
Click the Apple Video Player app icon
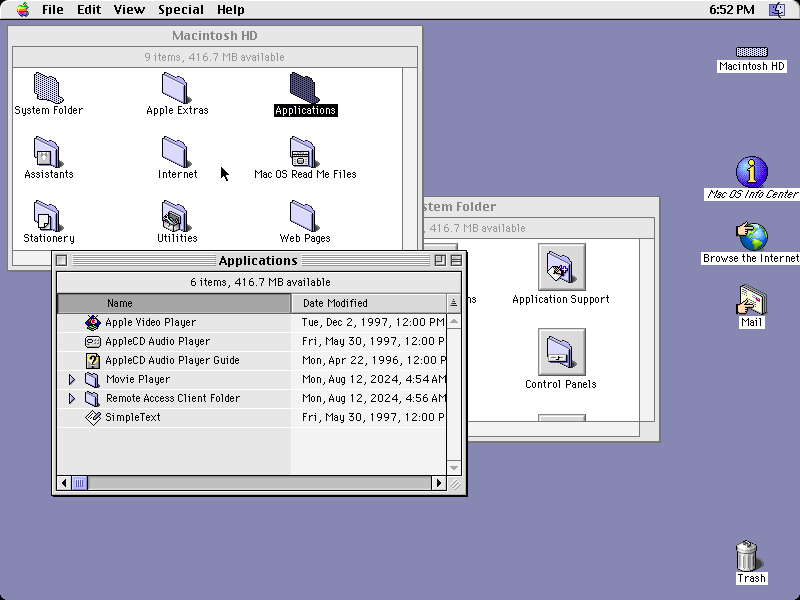93,322
